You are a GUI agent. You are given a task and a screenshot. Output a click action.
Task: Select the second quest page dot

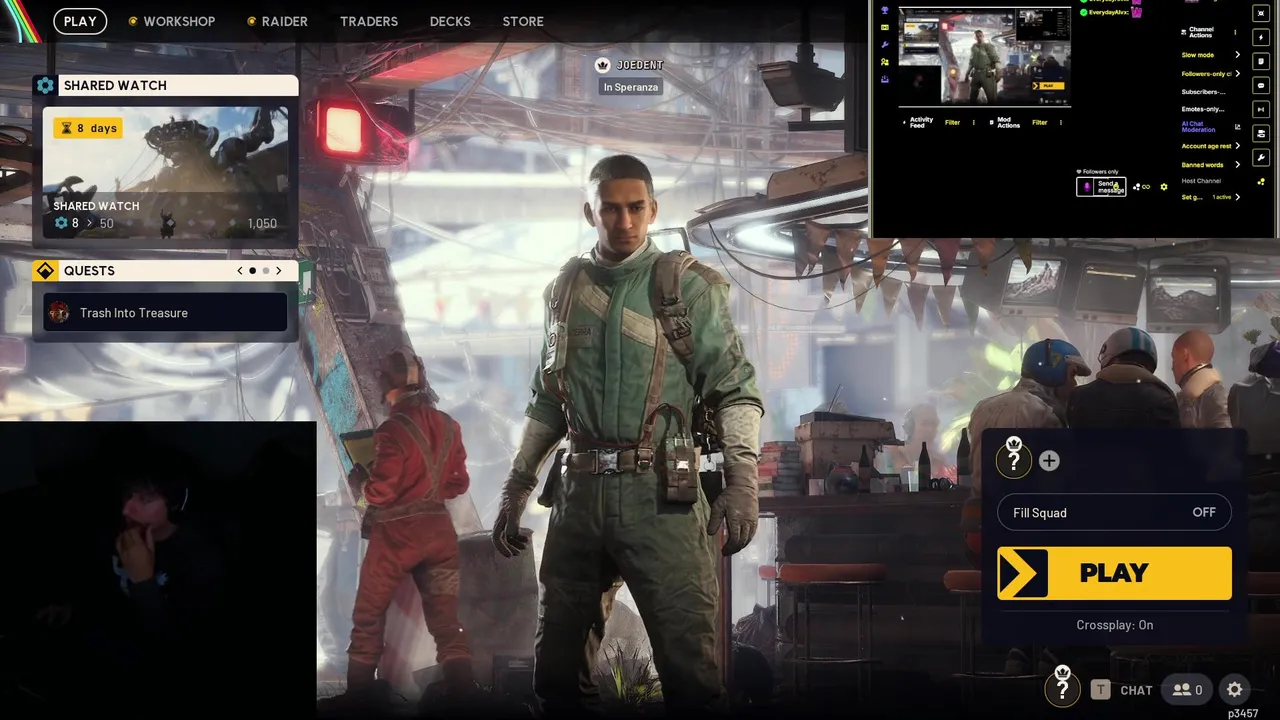[266, 271]
